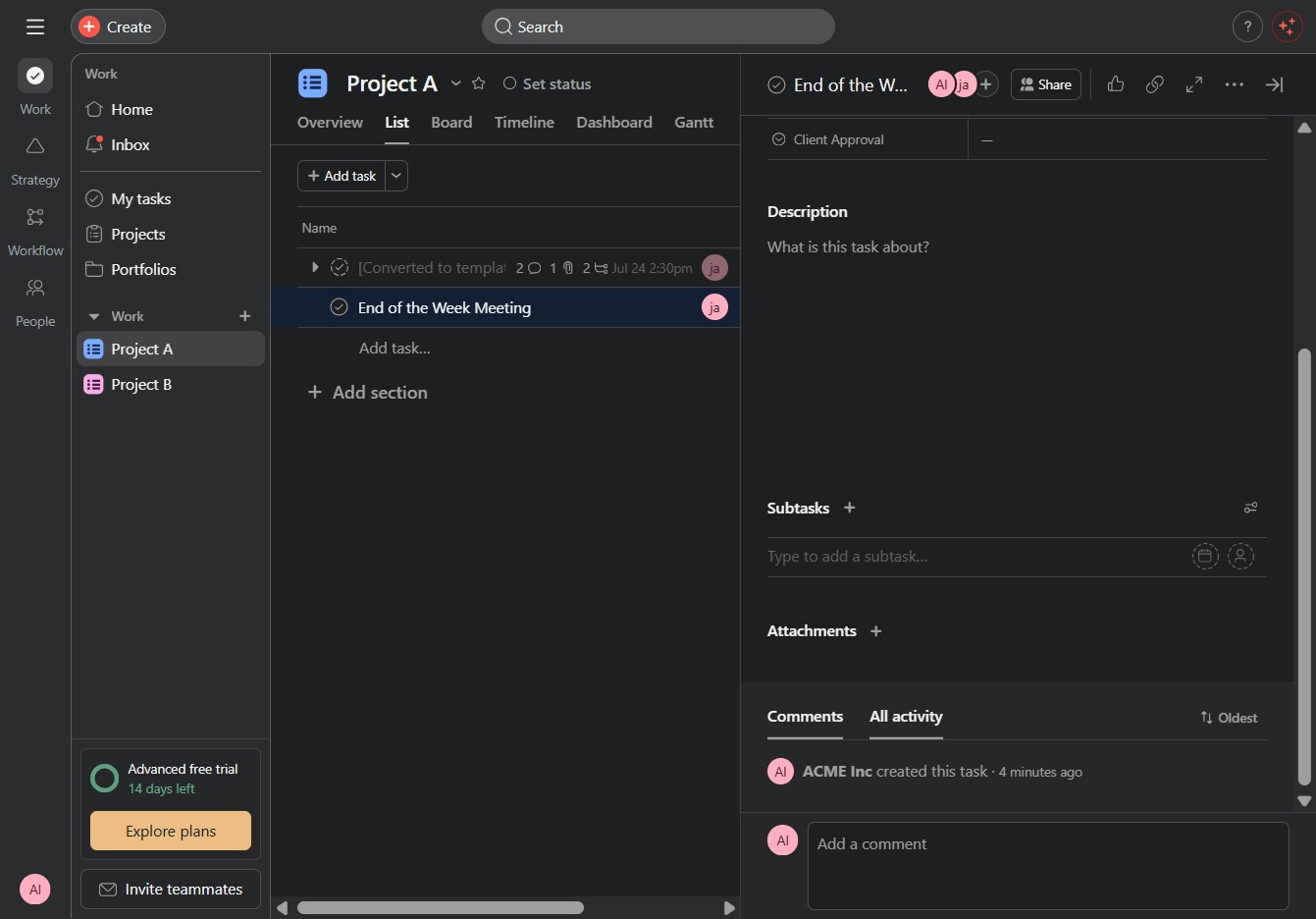This screenshot has height=919, width=1316.
Task: Show Comments tab
Action: [x=805, y=717]
